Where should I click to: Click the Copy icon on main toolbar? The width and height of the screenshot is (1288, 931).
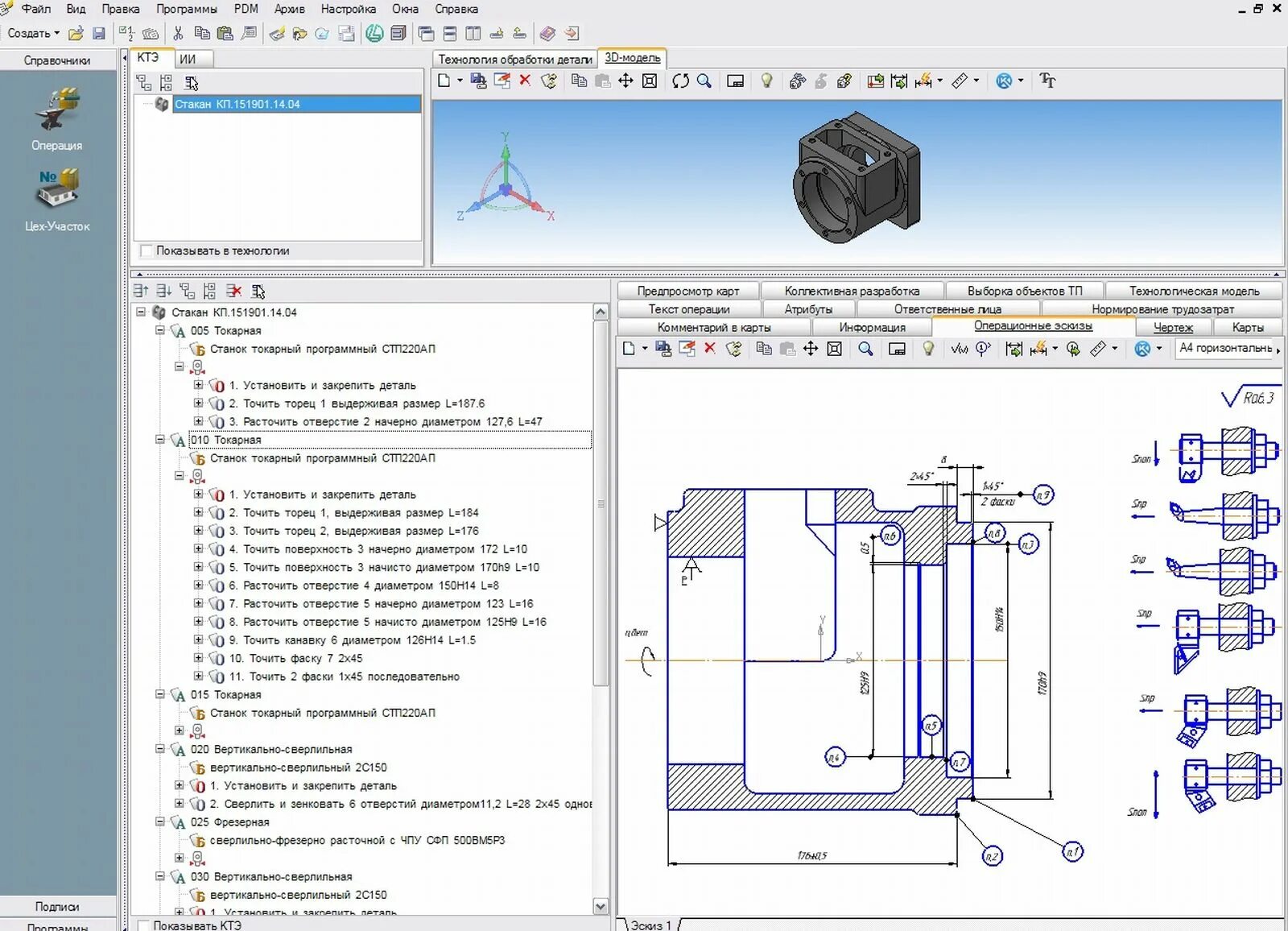point(201,34)
